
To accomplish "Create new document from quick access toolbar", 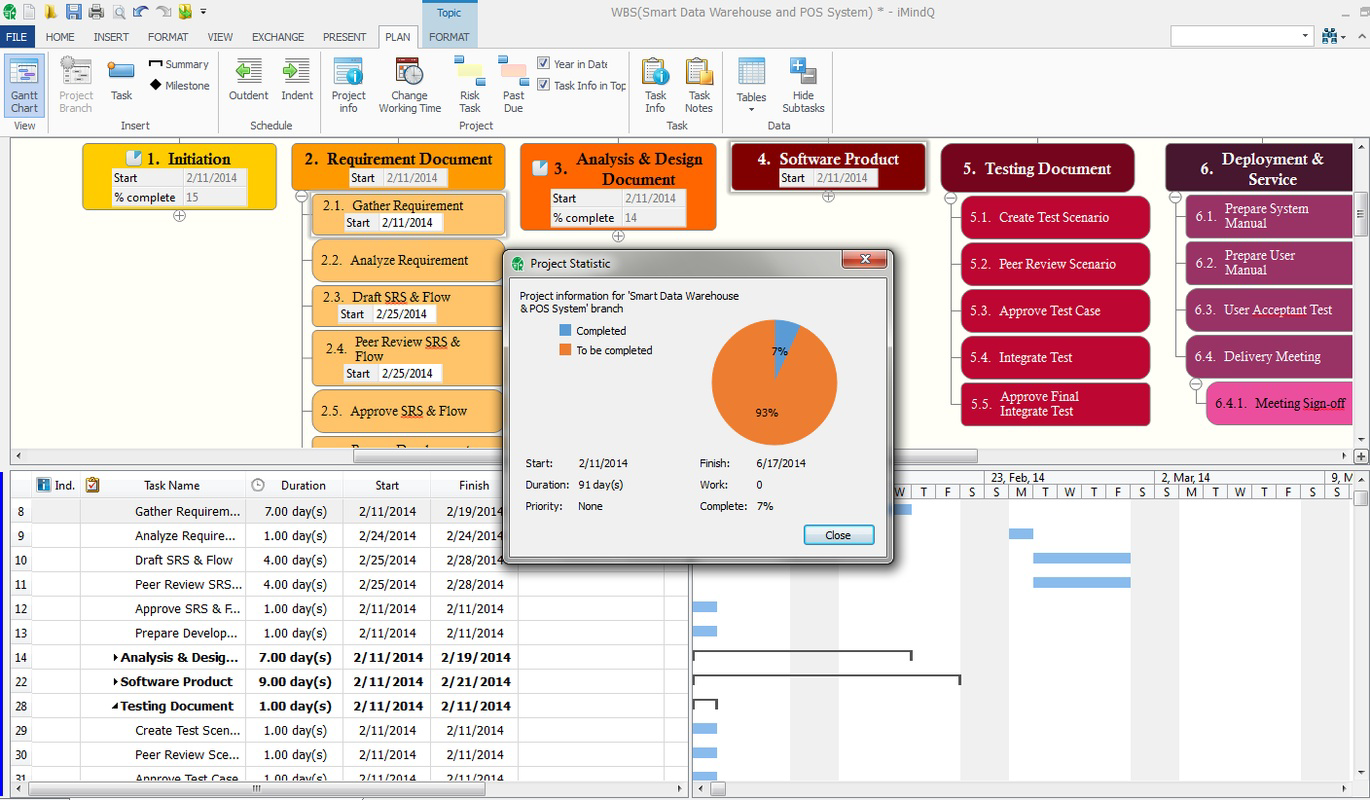I will click(29, 12).
